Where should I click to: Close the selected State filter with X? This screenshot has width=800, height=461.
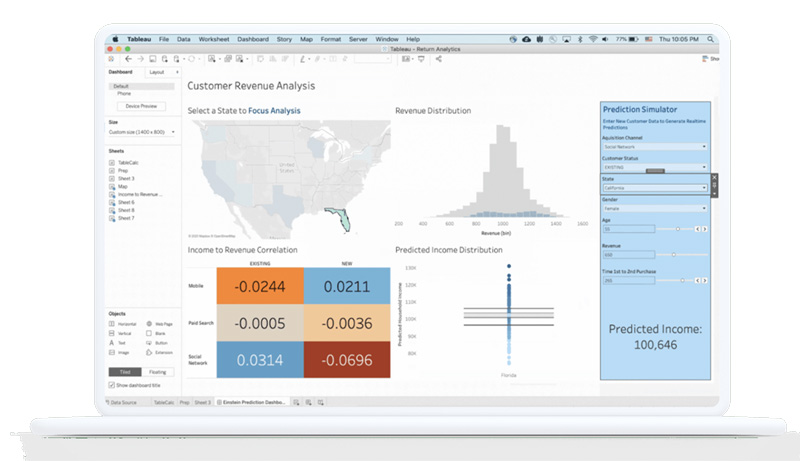click(714, 177)
